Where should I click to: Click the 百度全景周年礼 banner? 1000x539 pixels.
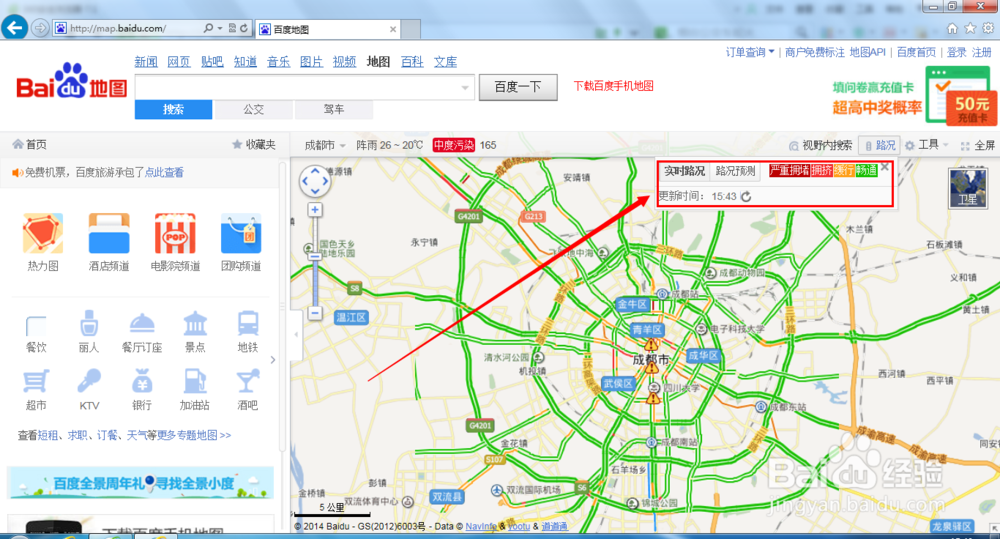[140, 483]
